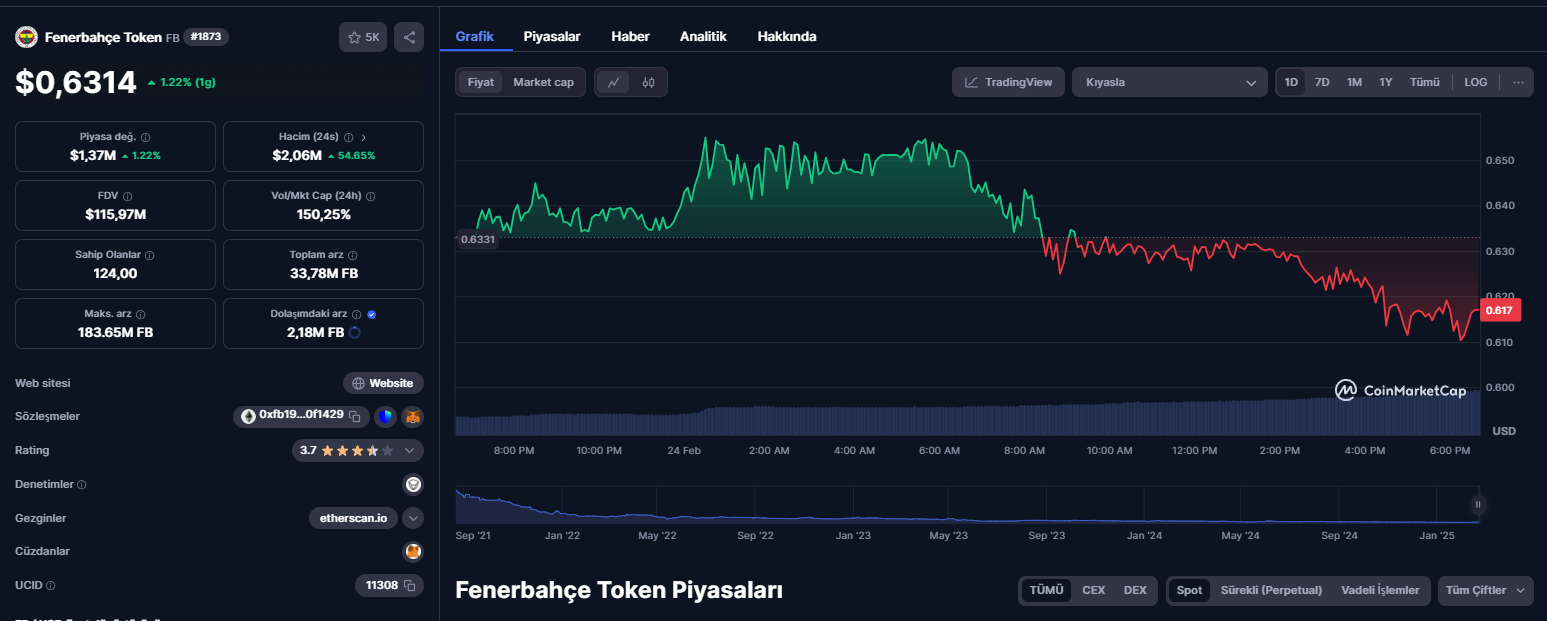Open the Analitik tab
Screen dimensions: 1547x621
coord(703,36)
